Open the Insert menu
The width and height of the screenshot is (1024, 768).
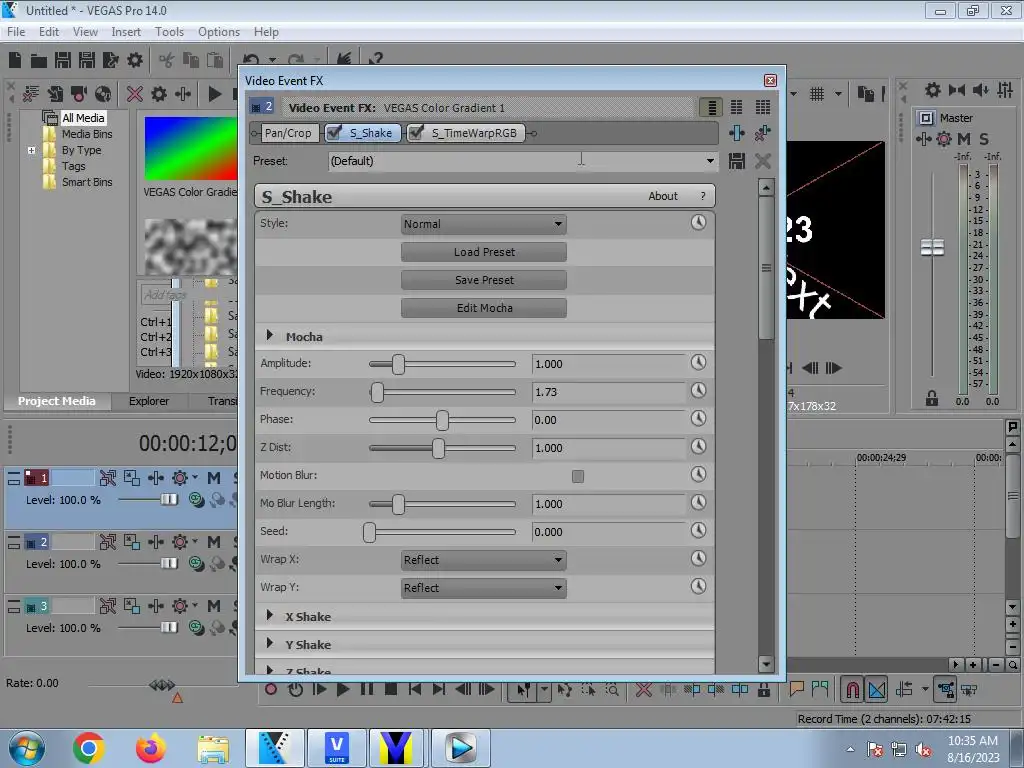pos(125,31)
